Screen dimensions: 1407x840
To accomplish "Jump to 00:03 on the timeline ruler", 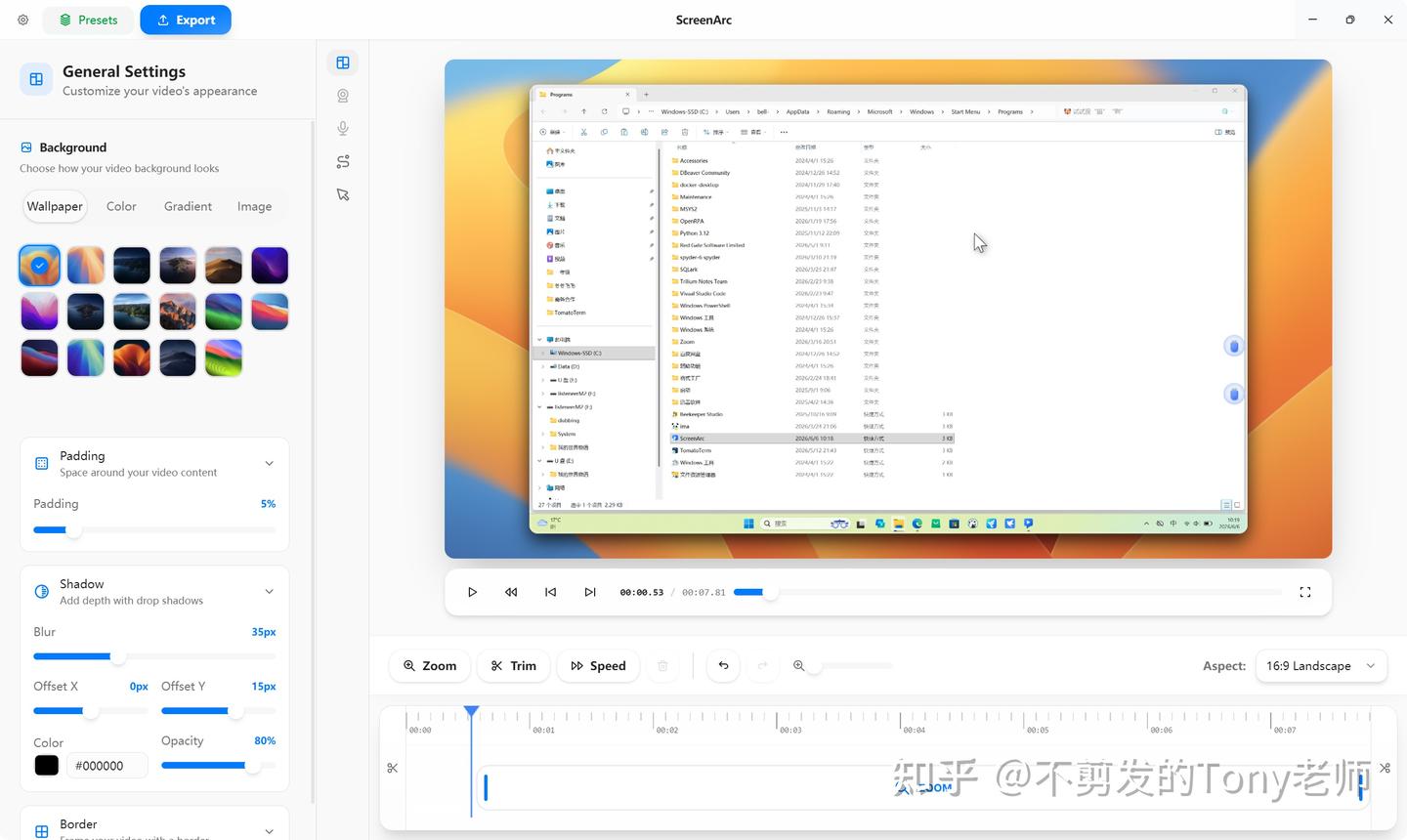I will [x=790, y=730].
